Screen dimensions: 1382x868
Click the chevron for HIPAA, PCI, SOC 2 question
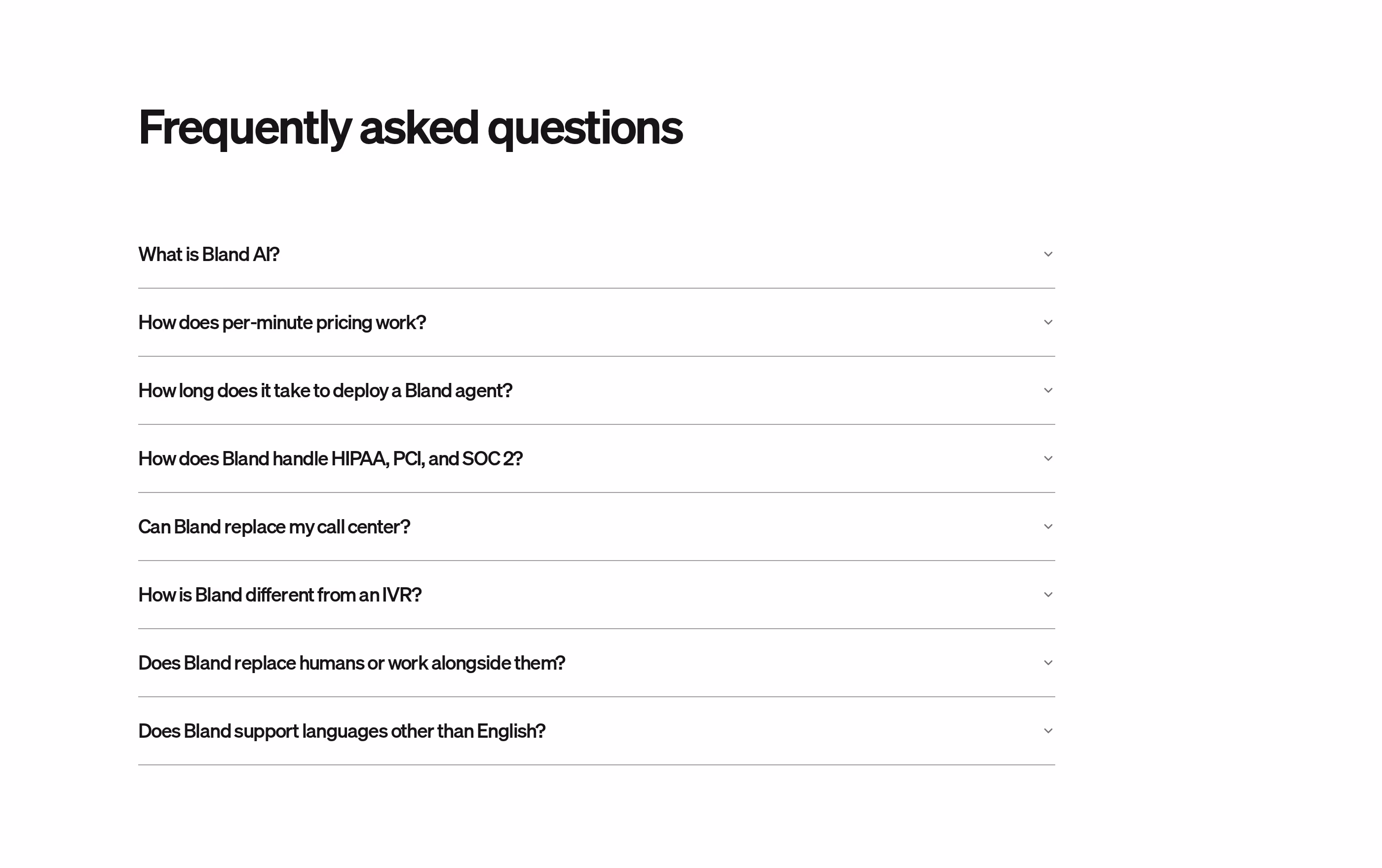pos(1048,458)
